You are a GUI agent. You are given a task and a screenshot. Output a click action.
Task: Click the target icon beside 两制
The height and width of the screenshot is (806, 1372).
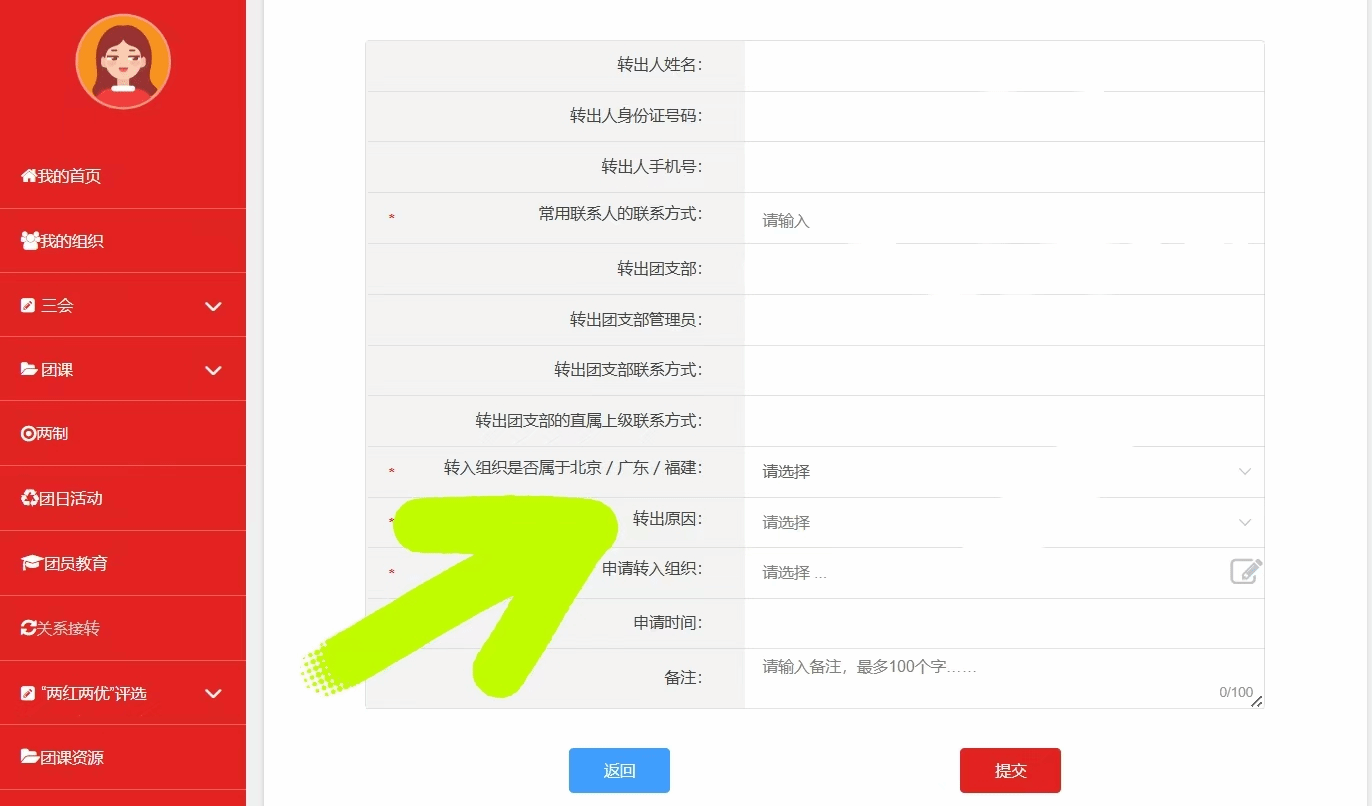[28, 434]
